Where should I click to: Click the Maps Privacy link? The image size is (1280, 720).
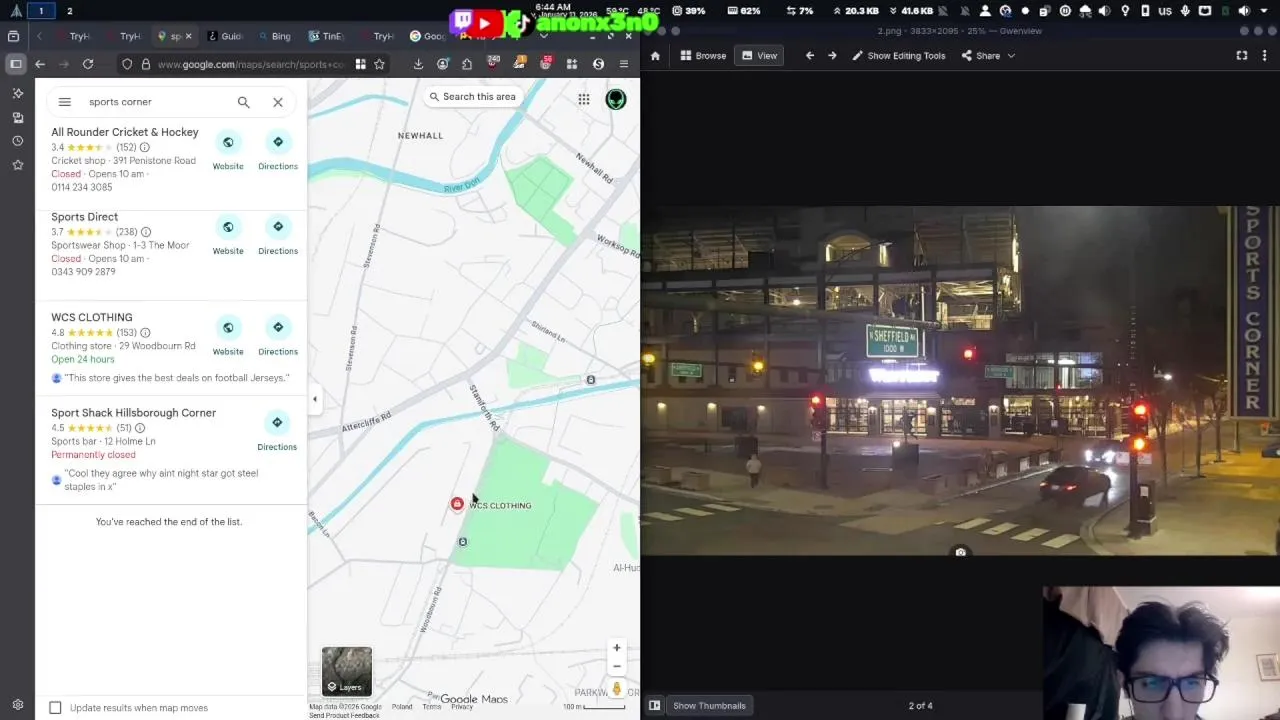tap(462, 707)
